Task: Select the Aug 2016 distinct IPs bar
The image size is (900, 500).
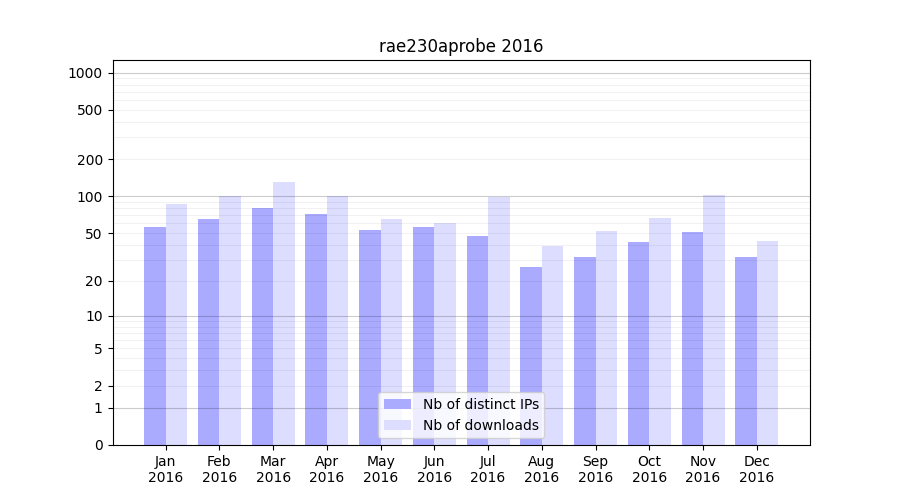Action: point(531,355)
